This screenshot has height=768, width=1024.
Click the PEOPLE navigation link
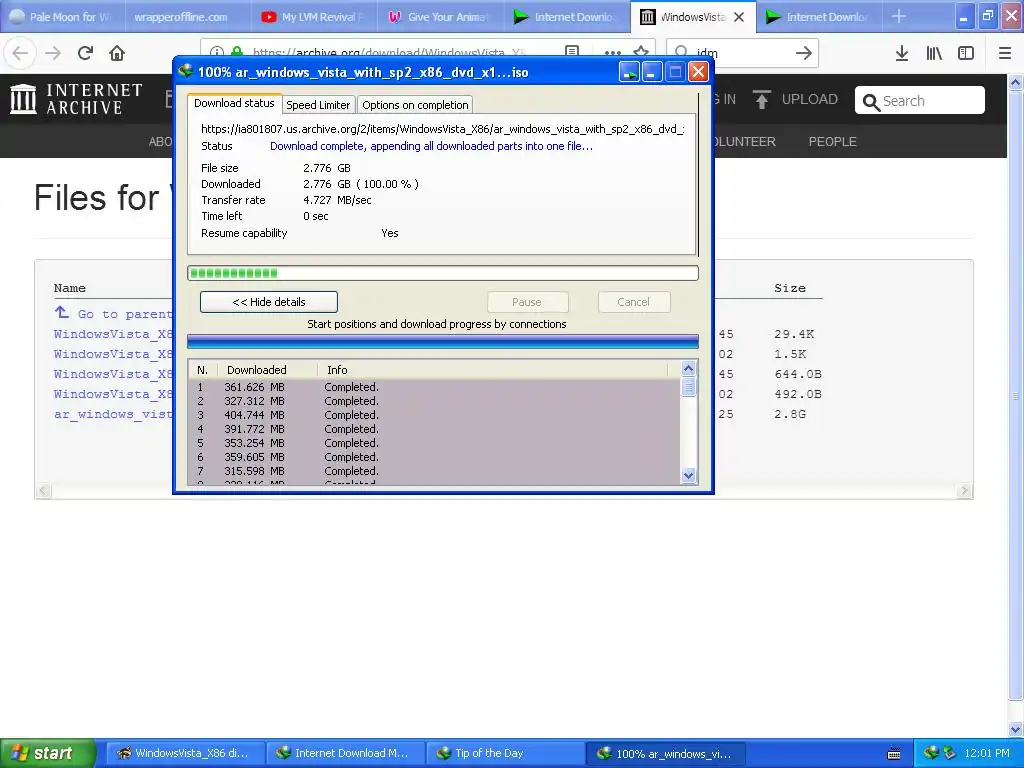[x=832, y=142]
